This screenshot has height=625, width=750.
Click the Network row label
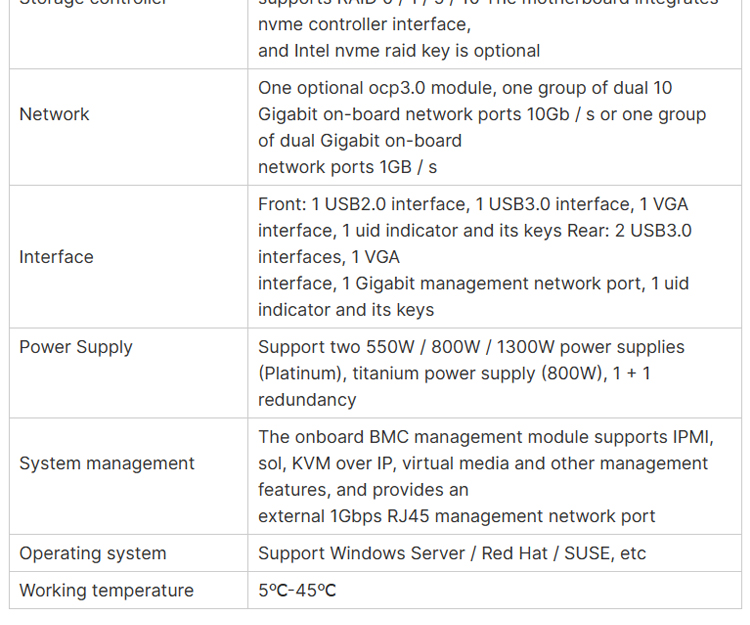(x=54, y=114)
